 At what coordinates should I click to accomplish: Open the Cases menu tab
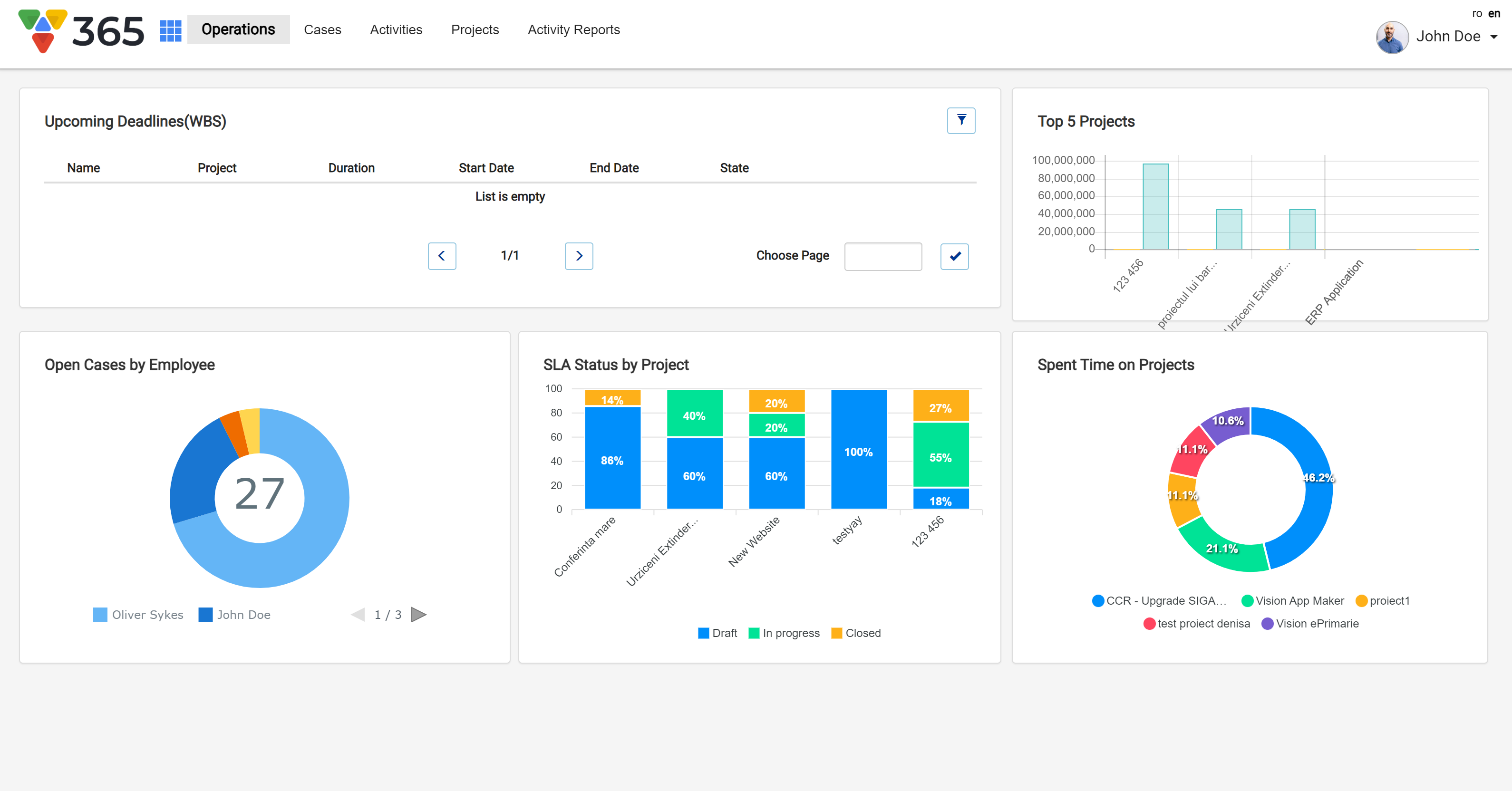tap(322, 30)
